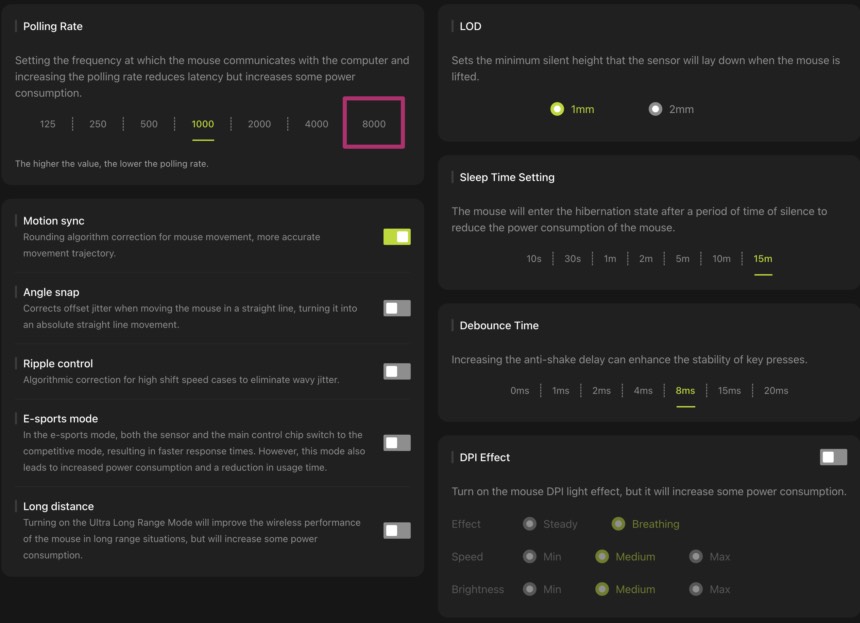Set DPI effect Speed to Max
The width and height of the screenshot is (860, 623).
pos(695,557)
